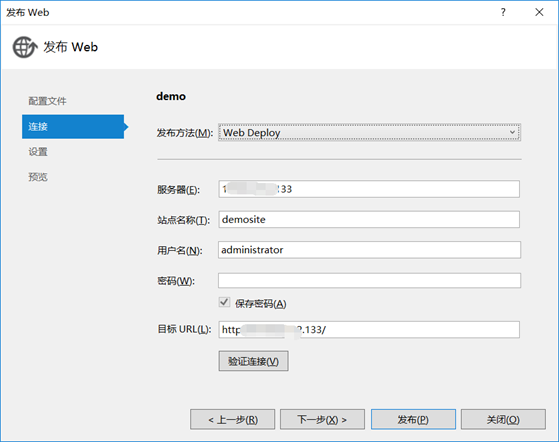Click the 下一步 next button
This screenshot has width=559, height=442.
(322, 419)
